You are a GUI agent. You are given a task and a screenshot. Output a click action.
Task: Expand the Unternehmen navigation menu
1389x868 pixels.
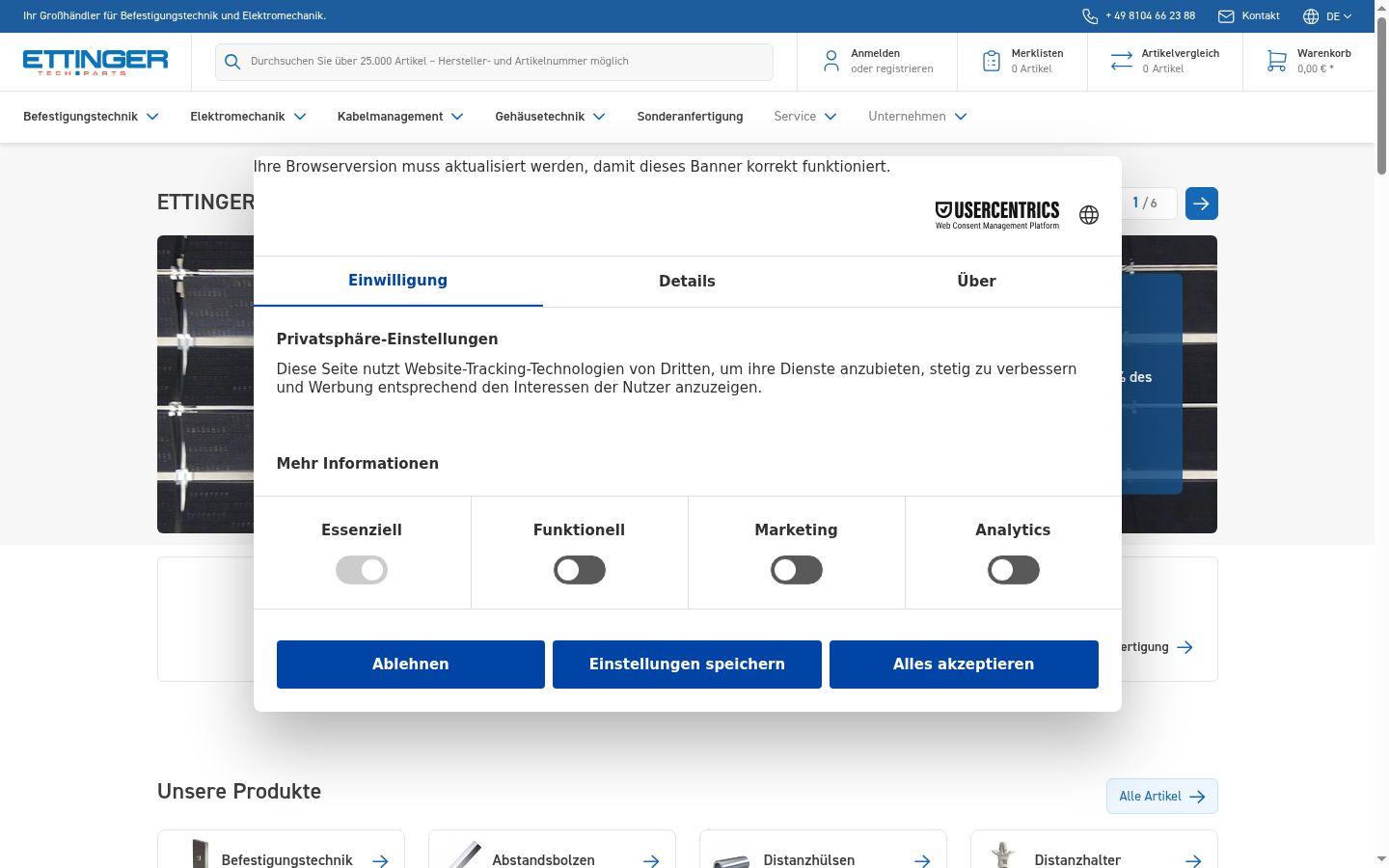(917, 117)
